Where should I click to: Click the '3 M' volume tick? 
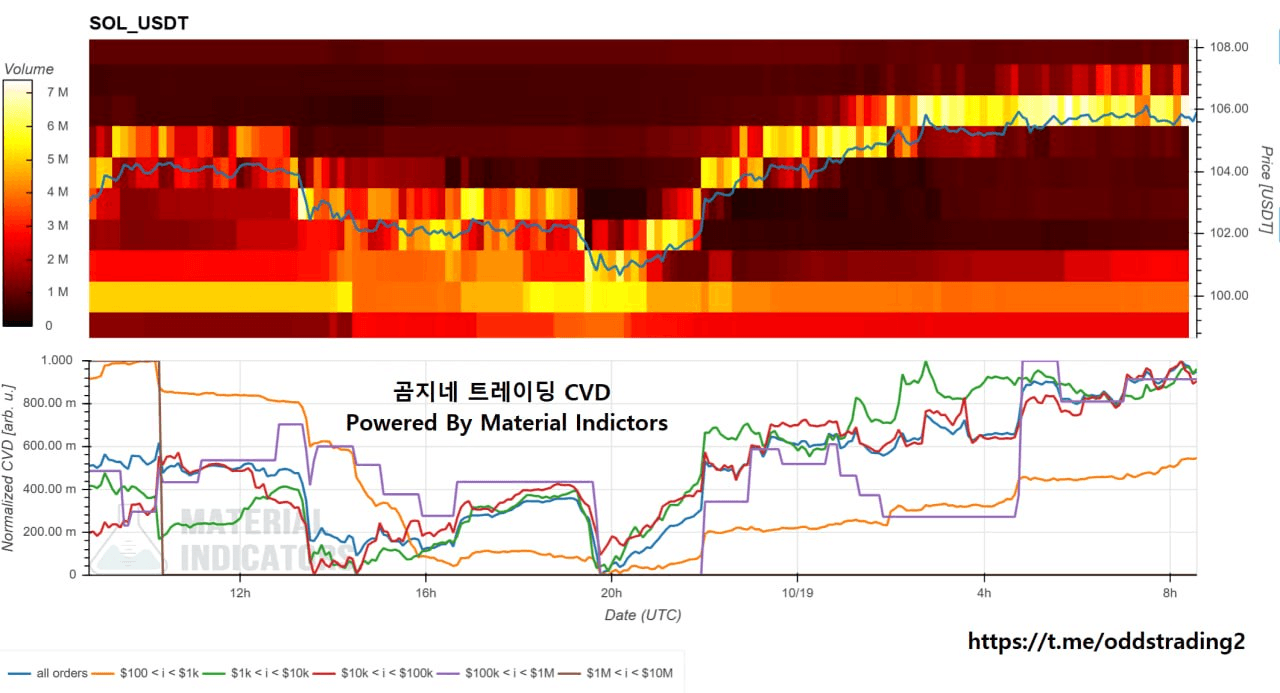pyautogui.click(x=57, y=226)
